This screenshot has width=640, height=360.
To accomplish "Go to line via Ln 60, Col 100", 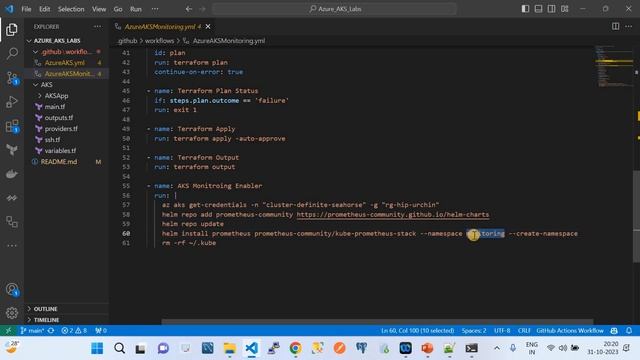I will click(417, 330).
